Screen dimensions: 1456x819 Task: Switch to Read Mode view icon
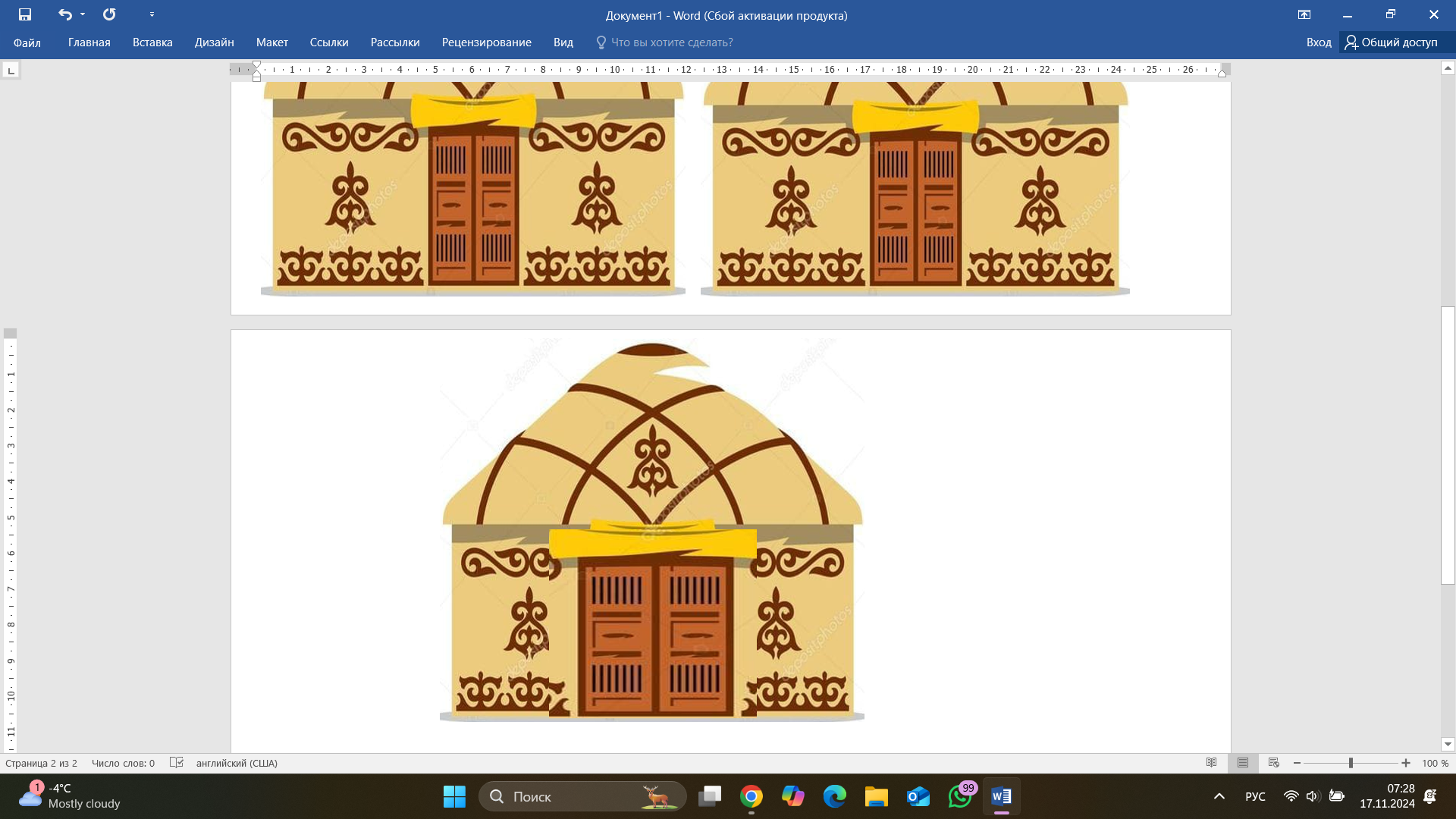pyautogui.click(x=1211, y=763)
